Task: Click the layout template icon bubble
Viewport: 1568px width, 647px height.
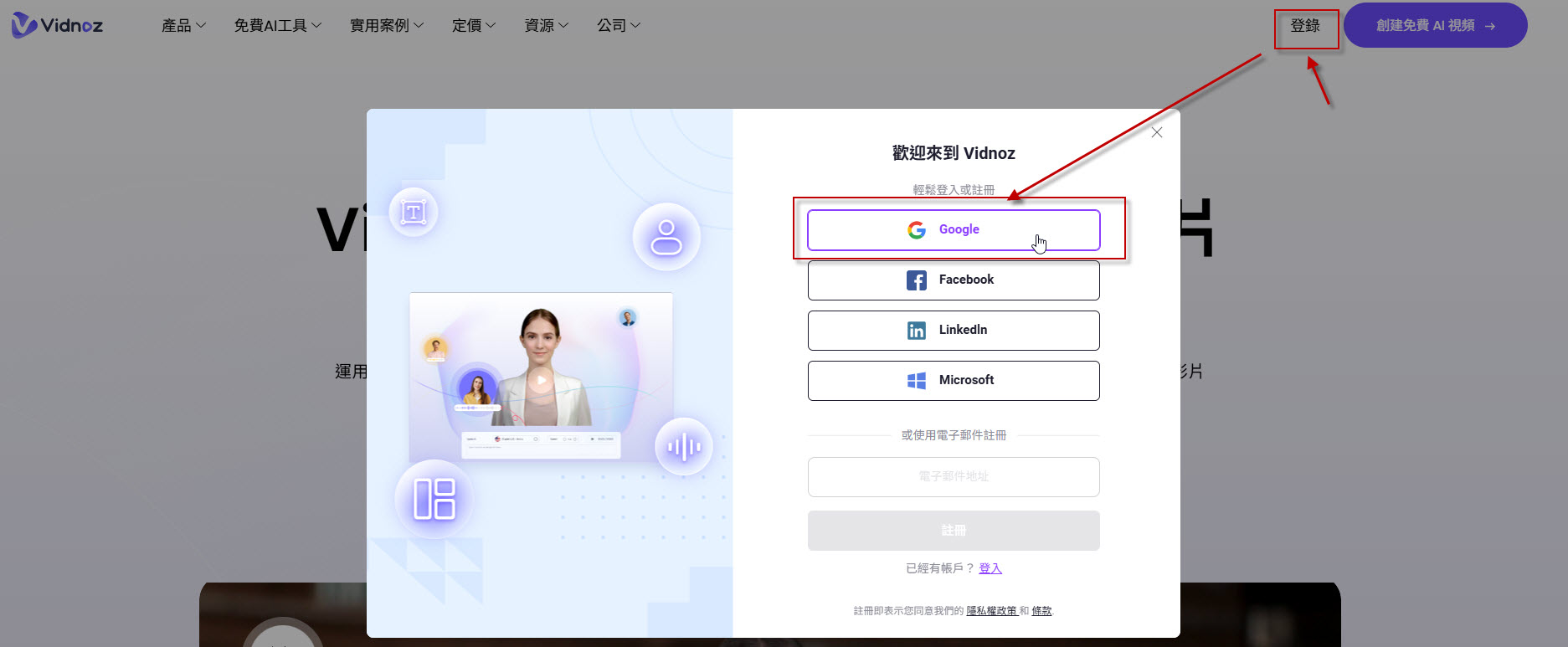Action: (x=434, y=499)
